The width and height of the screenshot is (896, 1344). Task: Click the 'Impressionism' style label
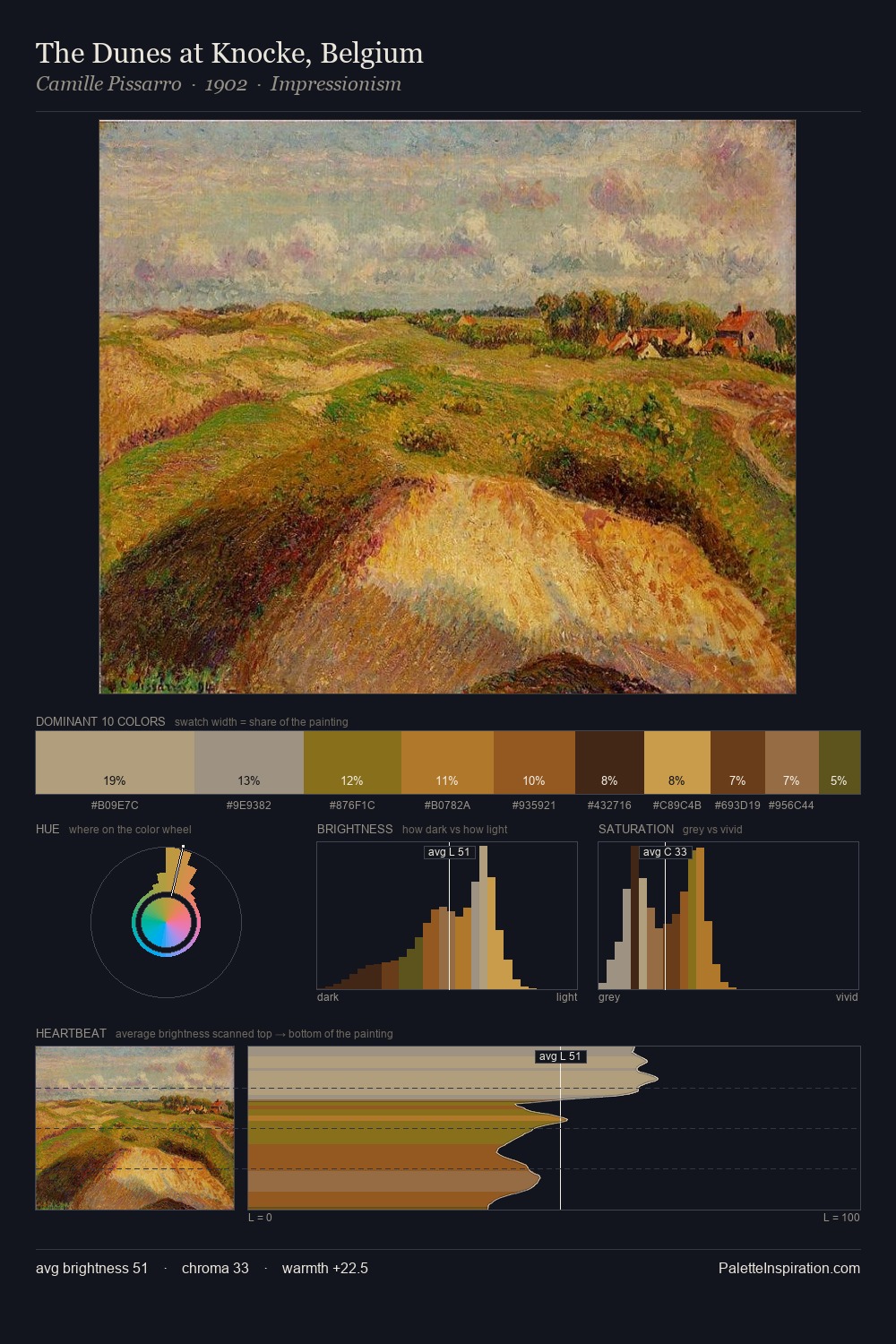pos(336,84)
